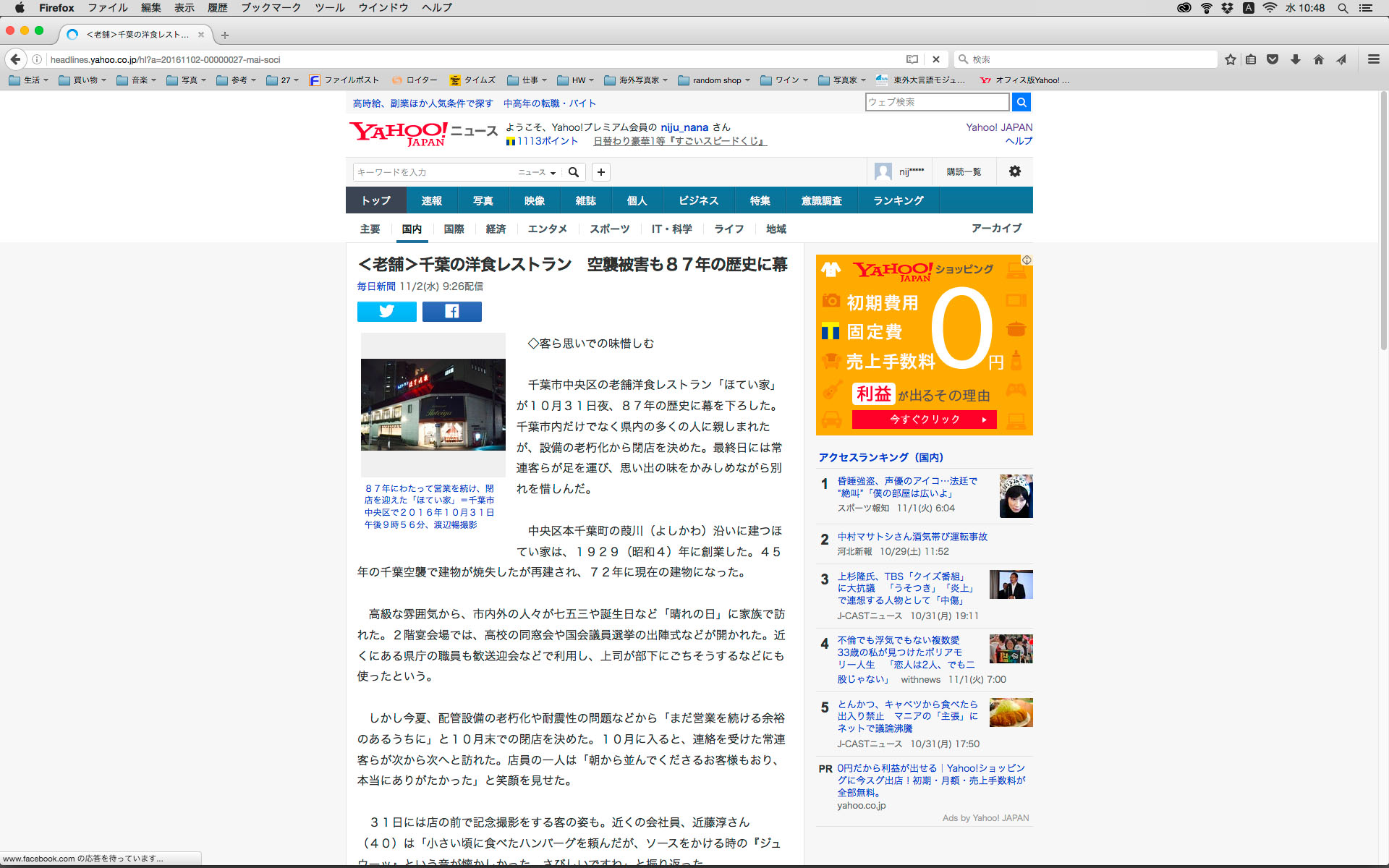This screenshot has width=1389, height=868.
Task: Click blue web search magnifier button
Action: pos(1021,103)
